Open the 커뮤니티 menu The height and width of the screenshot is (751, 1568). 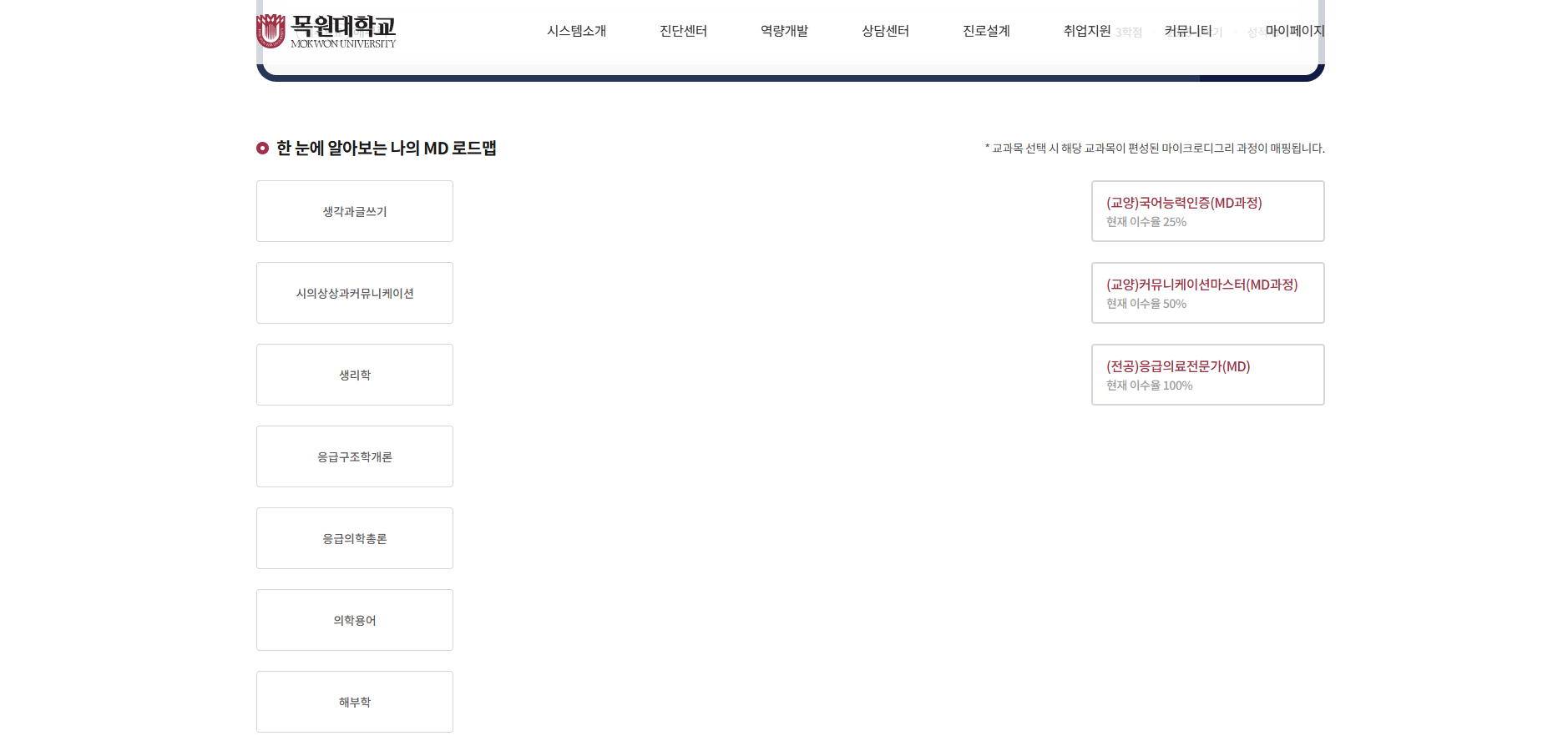(x=1187, y=31)
